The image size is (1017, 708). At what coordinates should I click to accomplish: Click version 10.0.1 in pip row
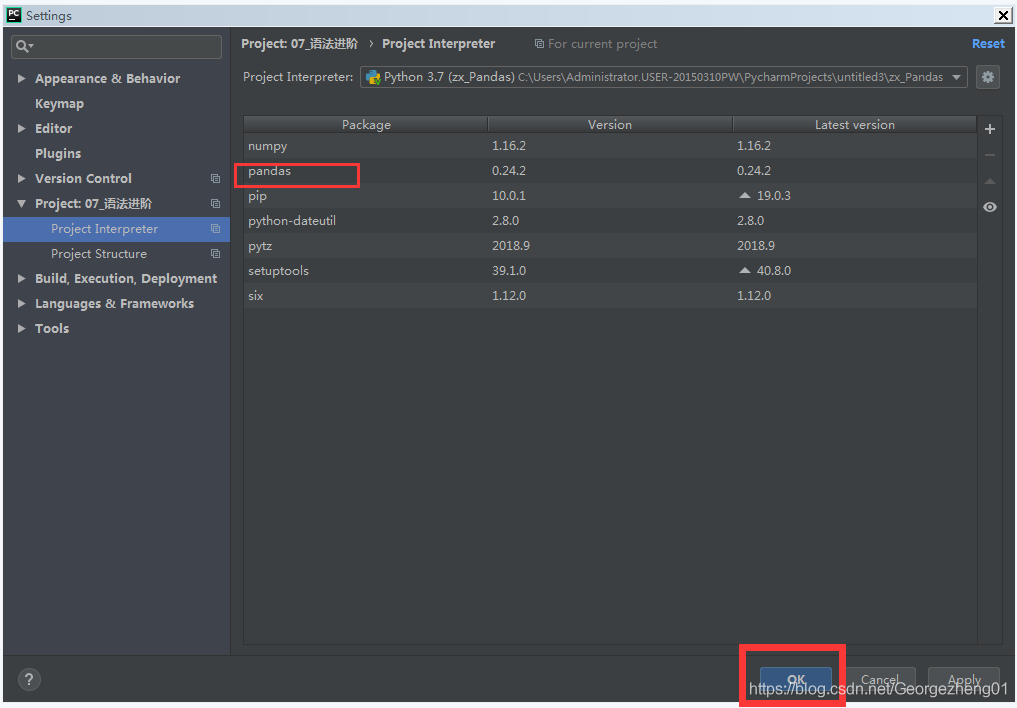[508, 196]
